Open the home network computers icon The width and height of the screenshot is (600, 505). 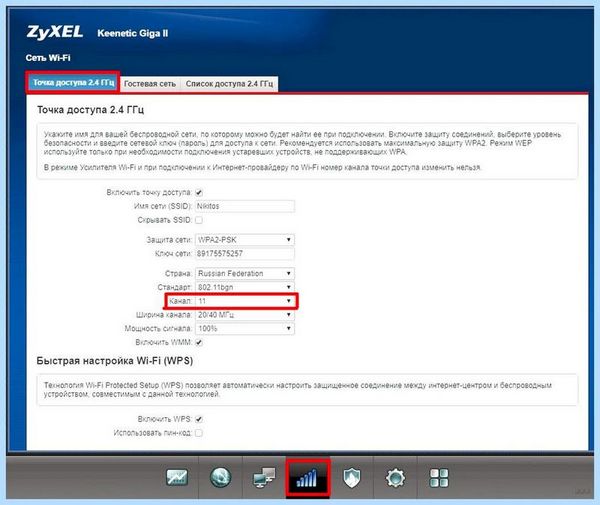pos(264,477)
